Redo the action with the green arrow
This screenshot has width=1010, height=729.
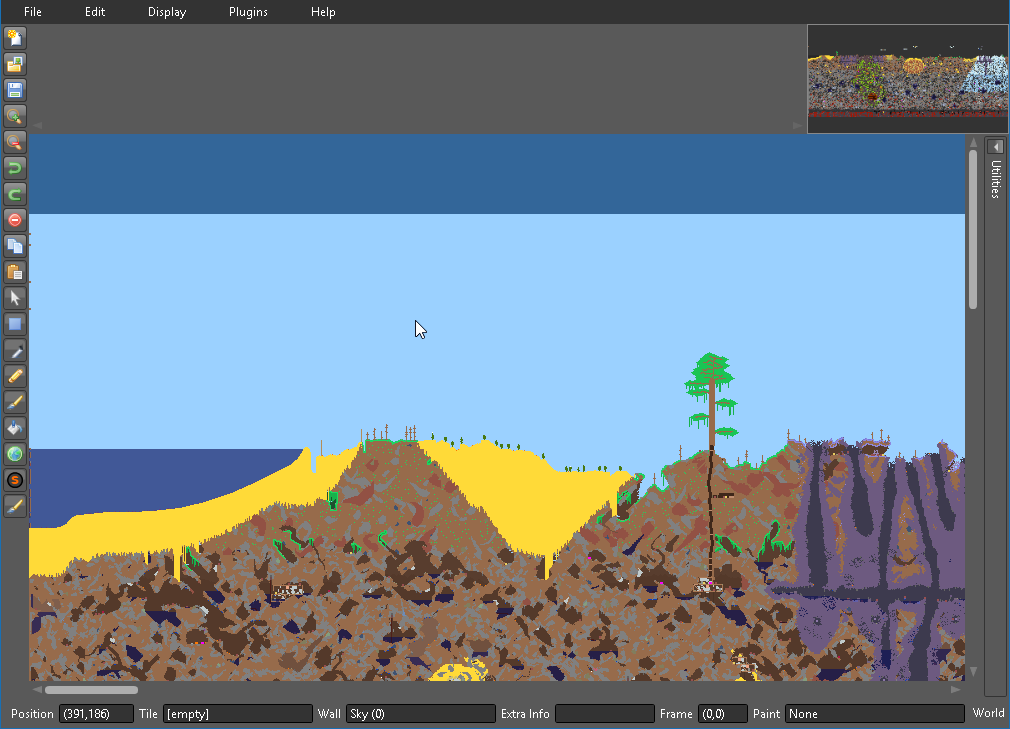pyautogui.click(x=15, y=194)
